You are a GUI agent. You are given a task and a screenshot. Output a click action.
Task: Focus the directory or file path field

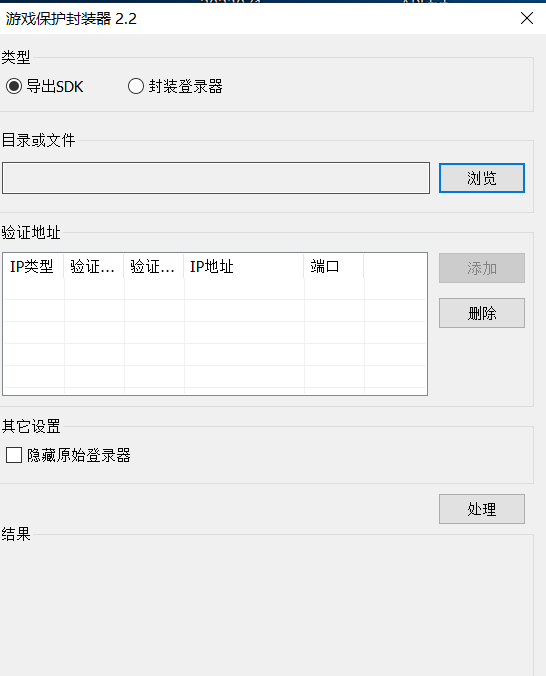click(216, 178)
